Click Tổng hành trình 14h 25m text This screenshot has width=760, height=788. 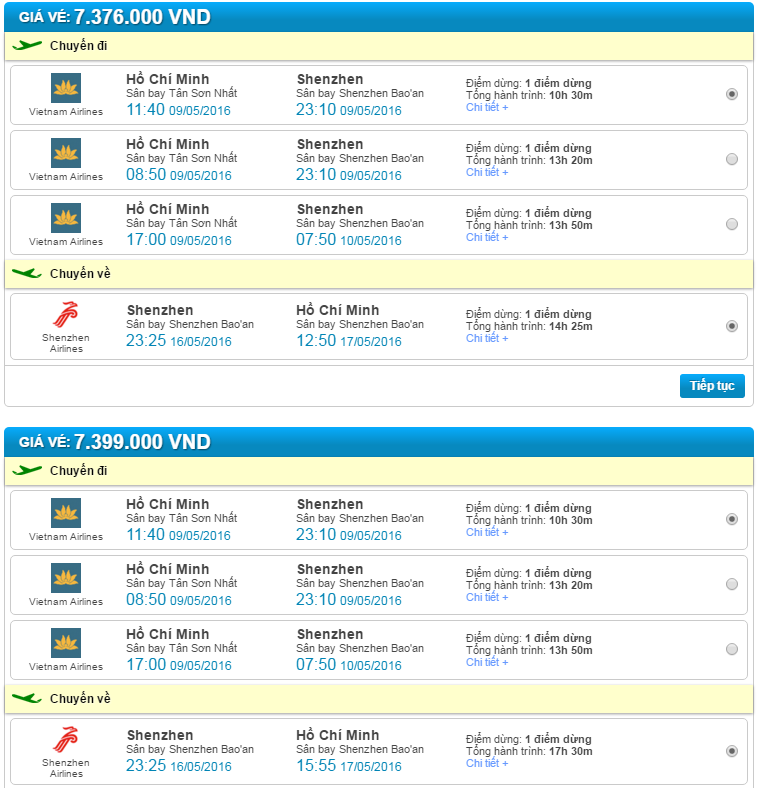click(x=529, y=326)
